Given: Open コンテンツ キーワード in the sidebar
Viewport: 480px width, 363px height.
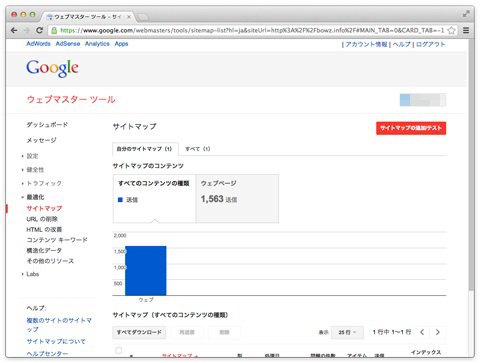Looking at the screenshot, I should (x=57, y=240).
